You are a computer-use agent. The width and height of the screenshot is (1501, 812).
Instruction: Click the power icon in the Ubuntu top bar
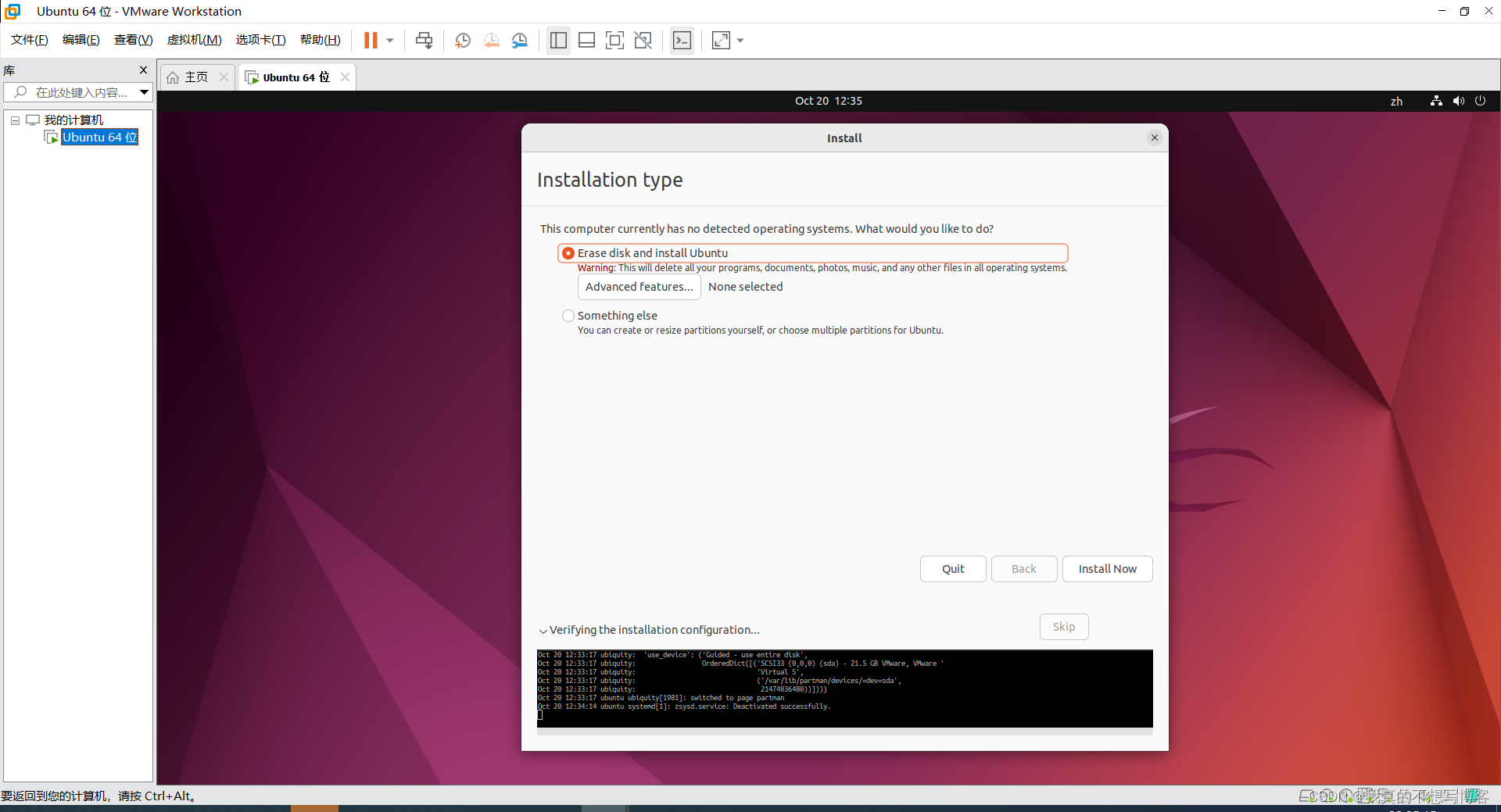coord(1480,101)
